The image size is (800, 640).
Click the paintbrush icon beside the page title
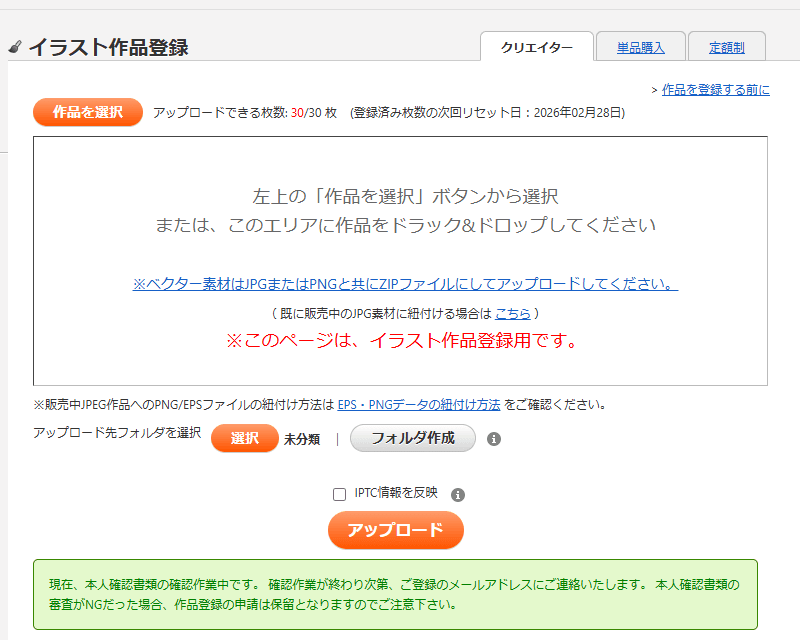(x=15, y=47)
